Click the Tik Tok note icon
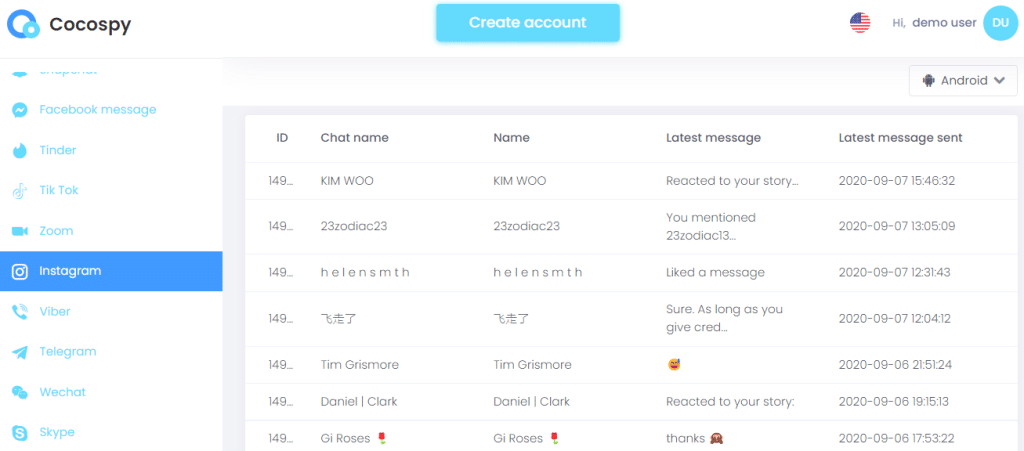This screenshot has width=1024, height=451. coord(20,191)
